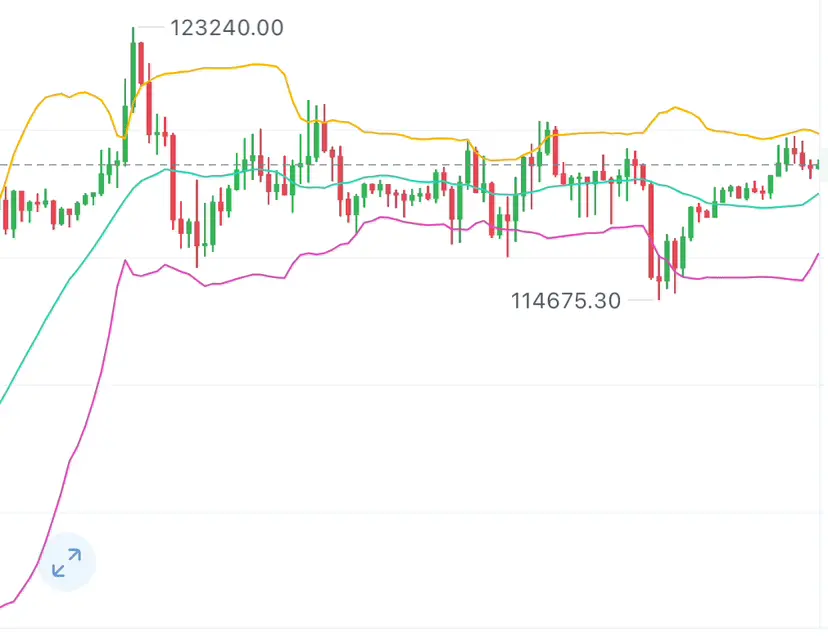Click the sharp peak of the magenta lower band

click(x=125, y=260)
